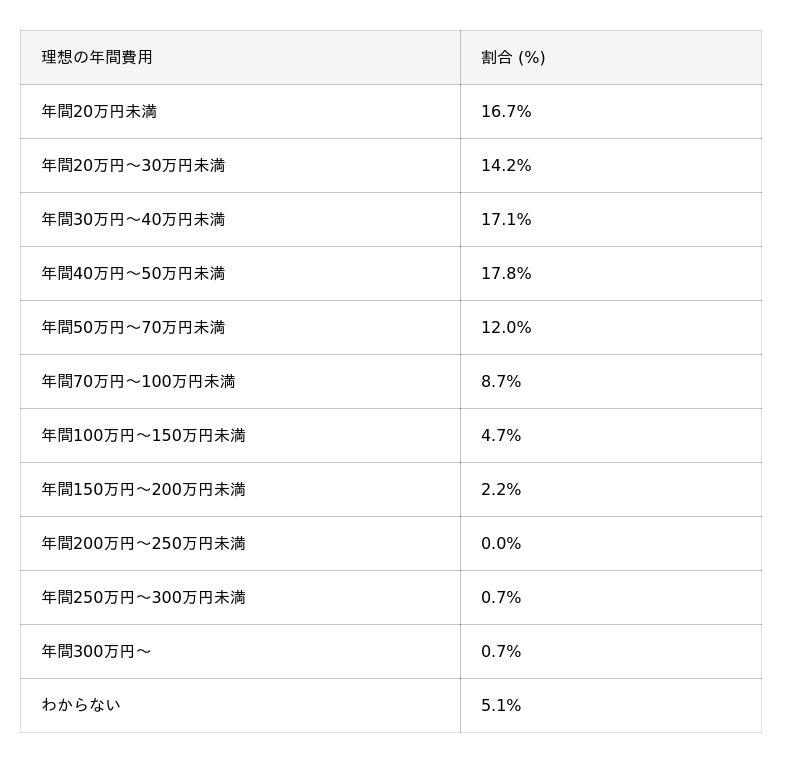
Task: Click the 0.0% value cell
Action: pos(501,544)
